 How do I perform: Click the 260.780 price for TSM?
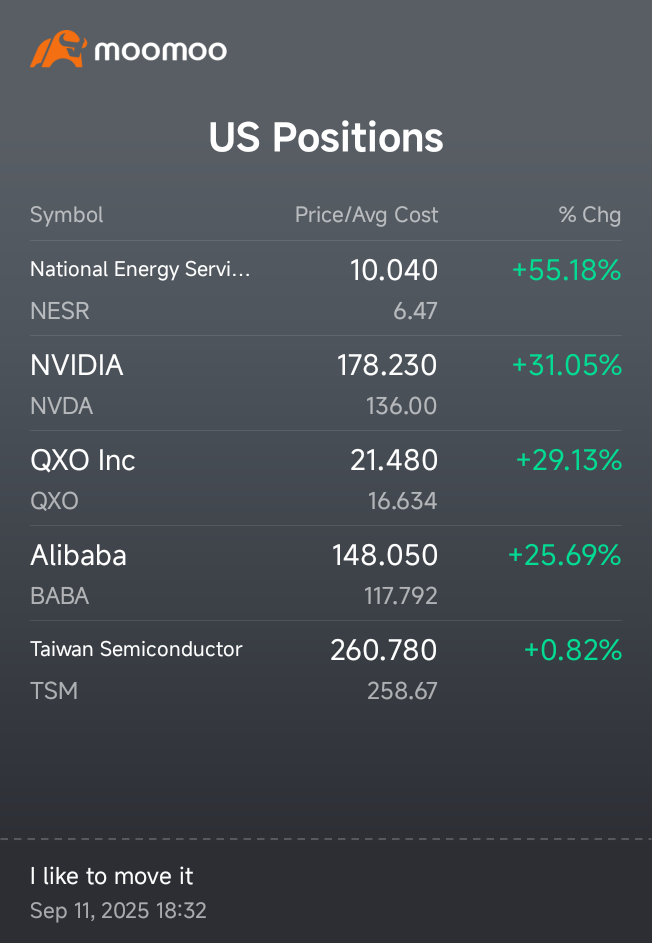(x=383, y=650)
